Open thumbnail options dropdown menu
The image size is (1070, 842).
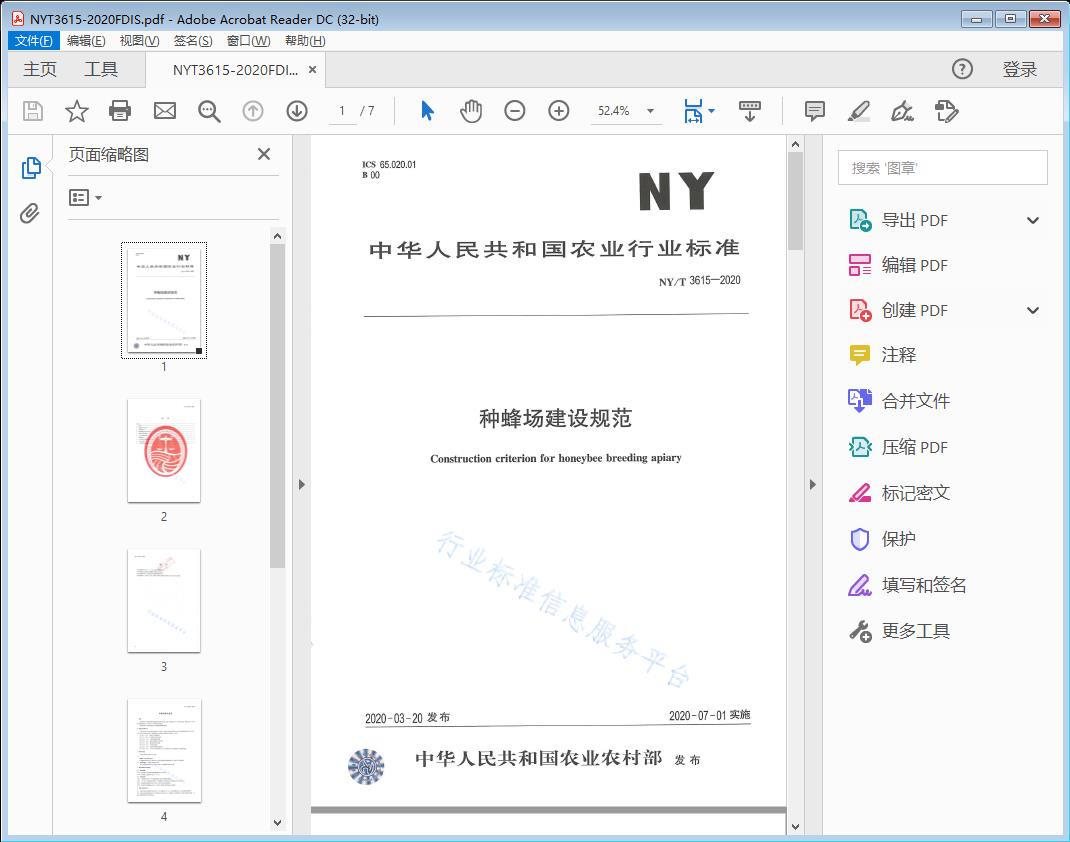(85, 198)
